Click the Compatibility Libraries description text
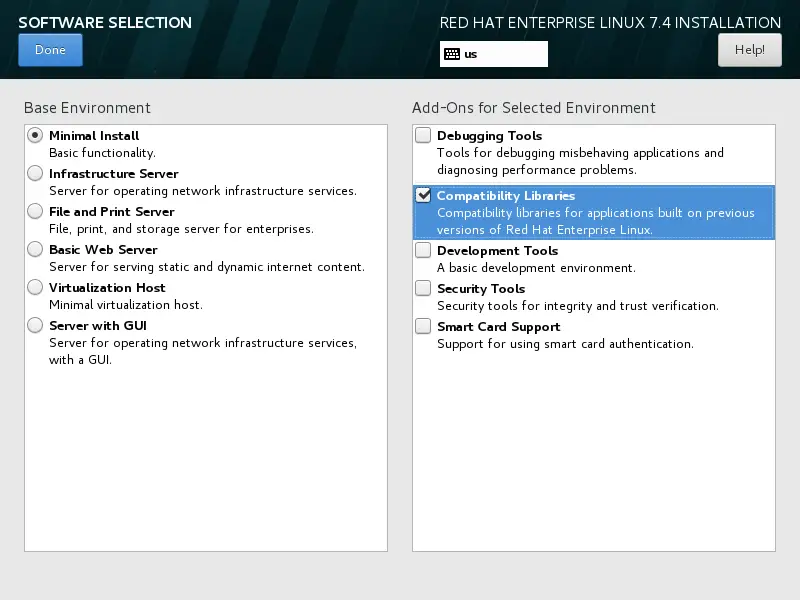This screenshot has height=600, width=800. [595, 221]
